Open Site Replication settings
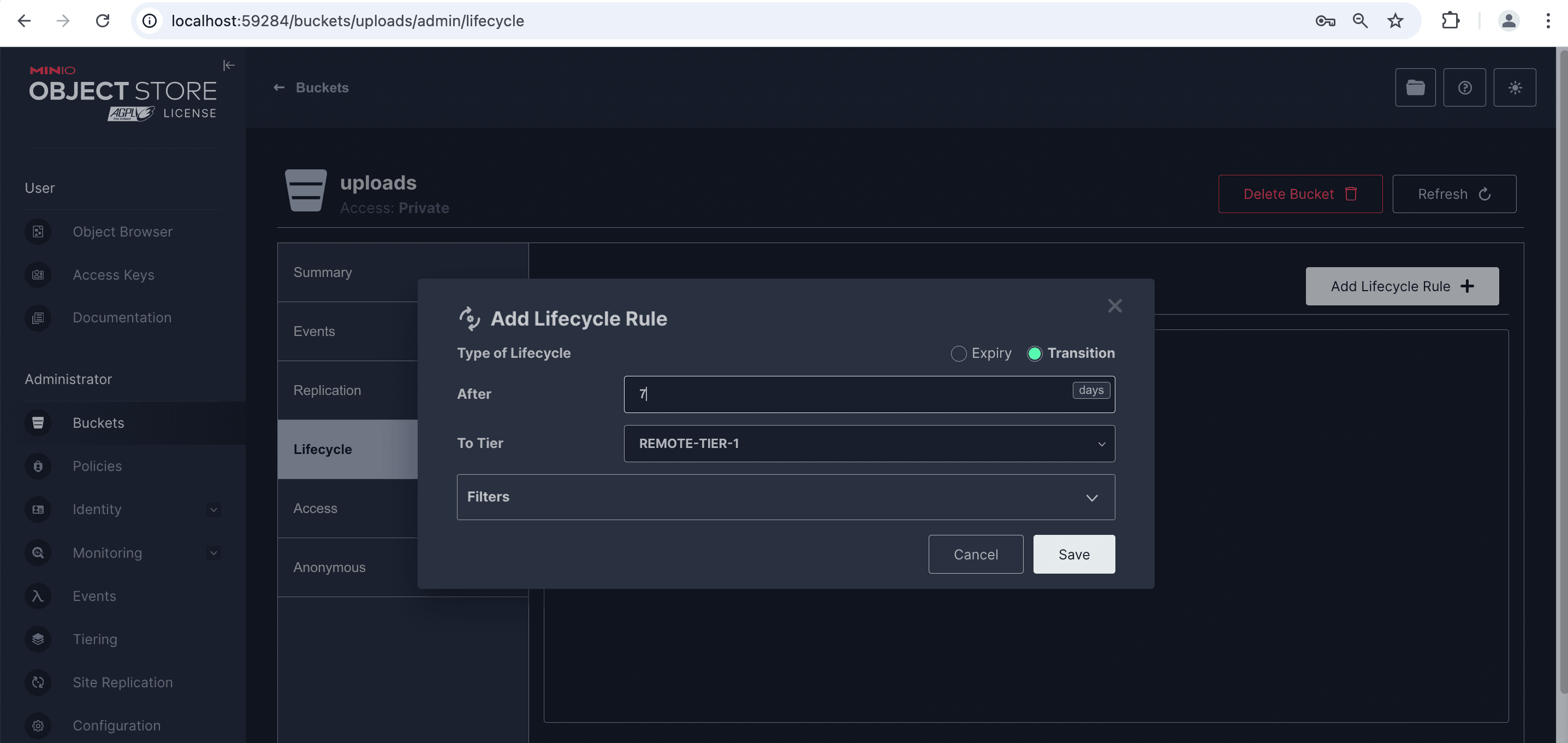The height and width of the screenshot is (743, 1568). [123, 682]
